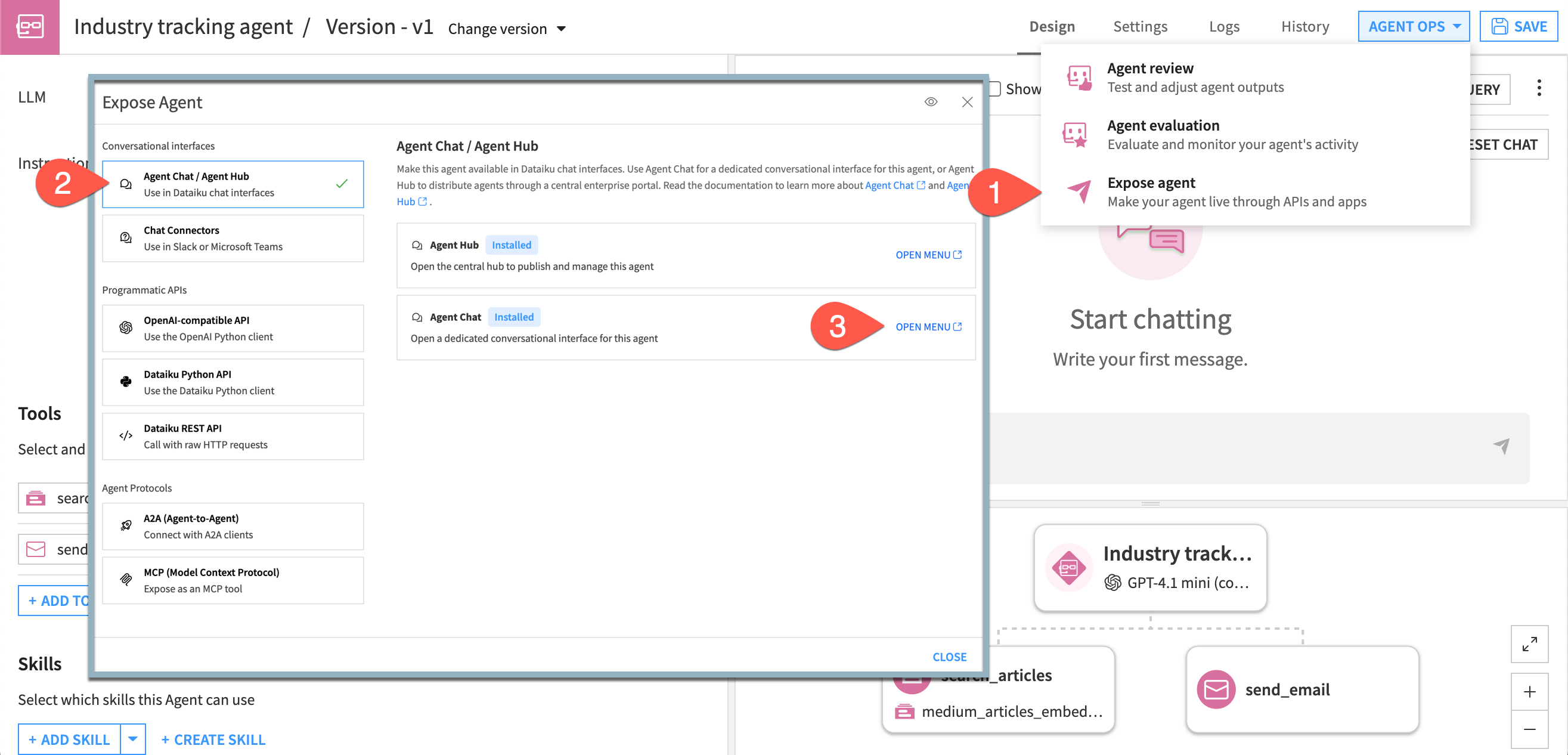Switch to the Settings tab
The height and width of the screenshot is (755, 1568).
click(x=1139, y=27)
